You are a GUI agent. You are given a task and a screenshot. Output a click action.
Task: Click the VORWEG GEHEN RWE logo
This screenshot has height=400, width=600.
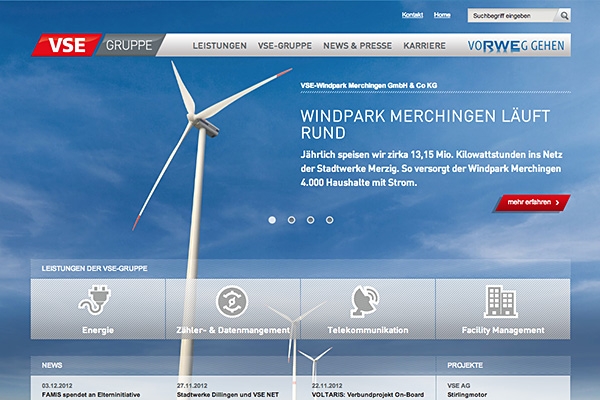(517, 46)
